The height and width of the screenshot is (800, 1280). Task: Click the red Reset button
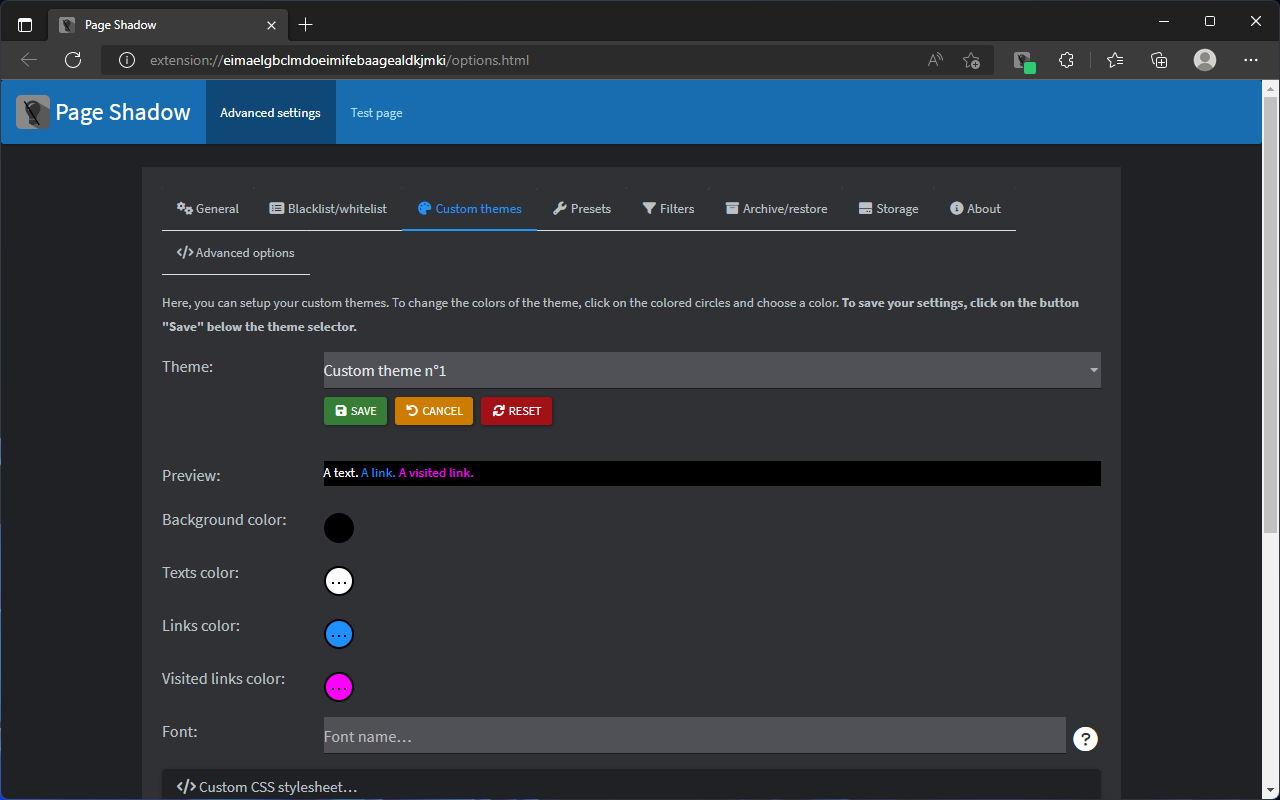click(x=516, y=411)
